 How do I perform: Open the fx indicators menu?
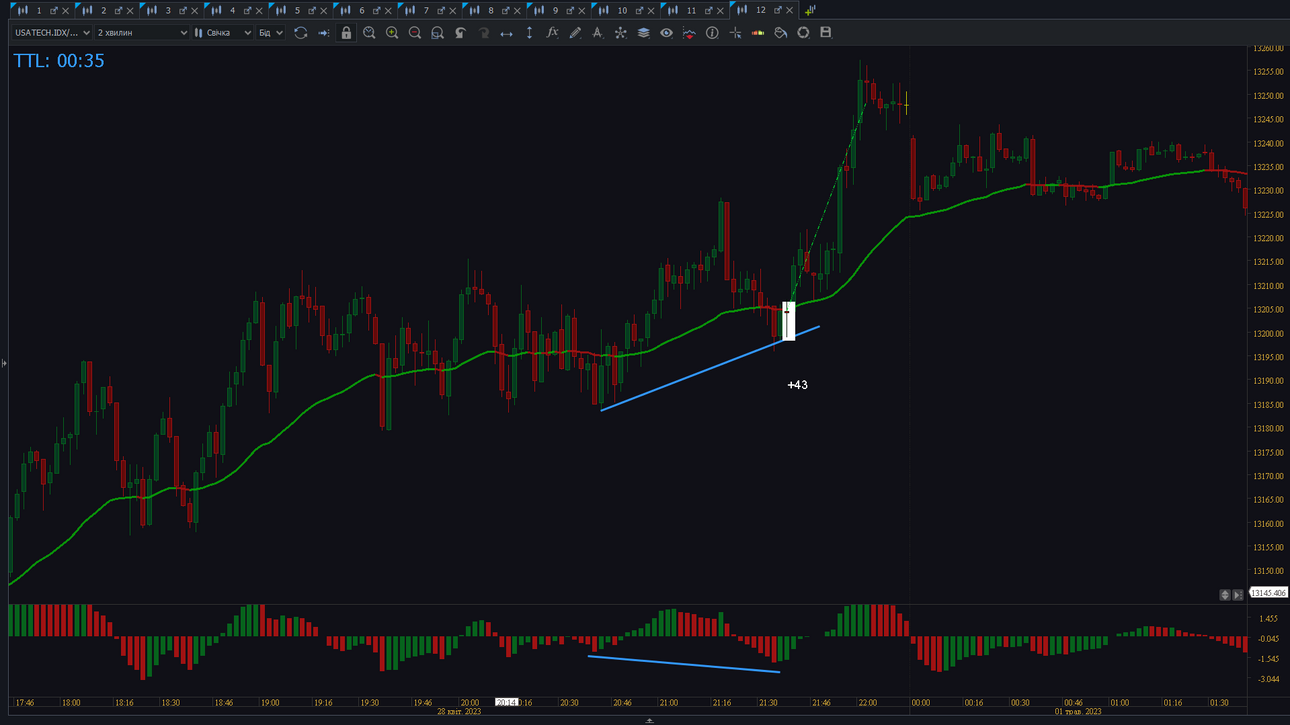[x=552, y=33]
